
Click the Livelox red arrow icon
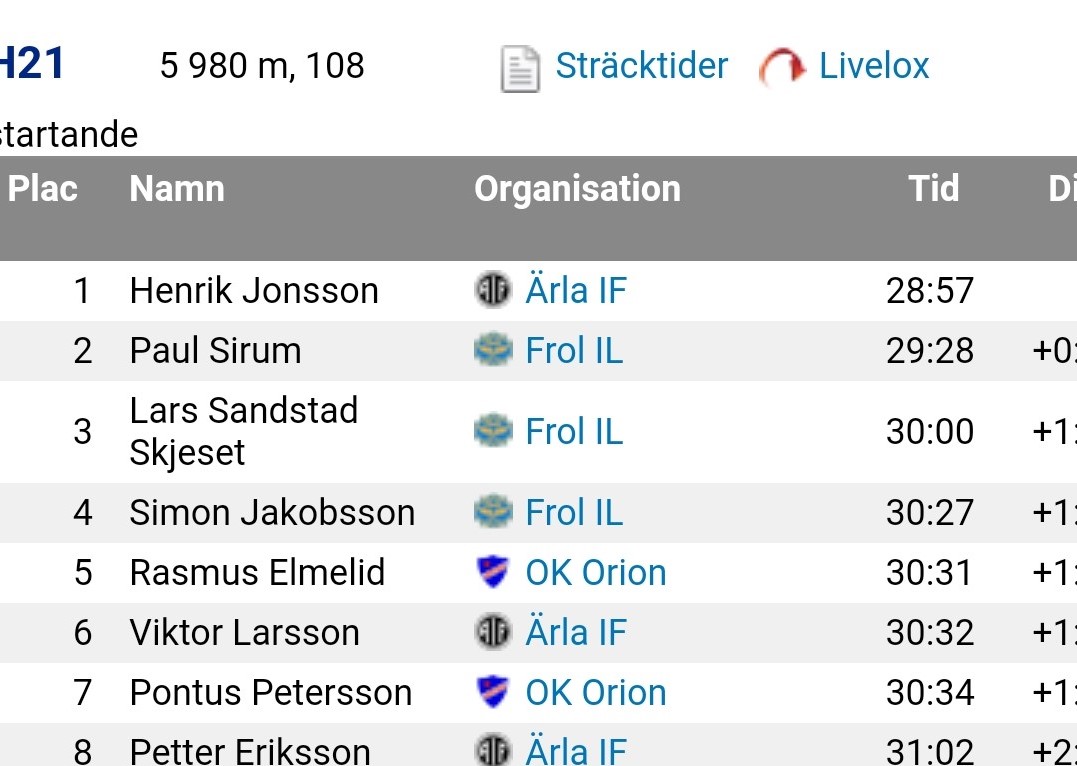click(782, 68)
